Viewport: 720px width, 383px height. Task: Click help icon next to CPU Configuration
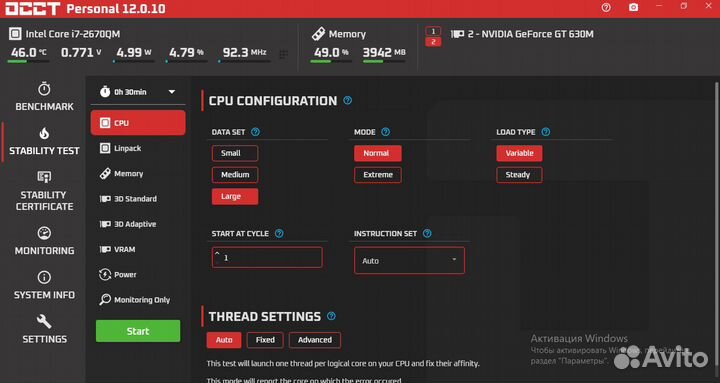pos(348,100)
